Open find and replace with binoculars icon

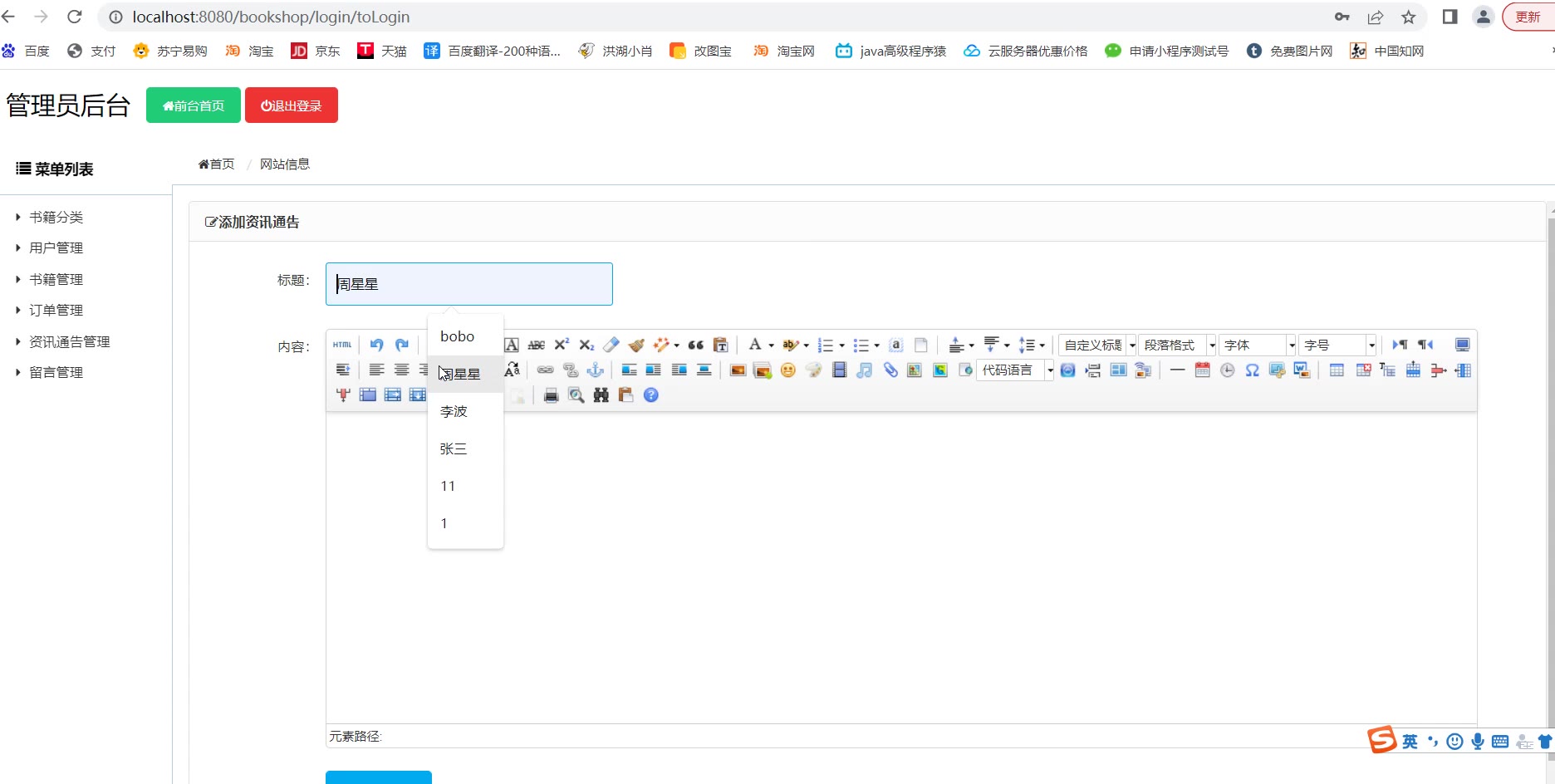point(601,394)
